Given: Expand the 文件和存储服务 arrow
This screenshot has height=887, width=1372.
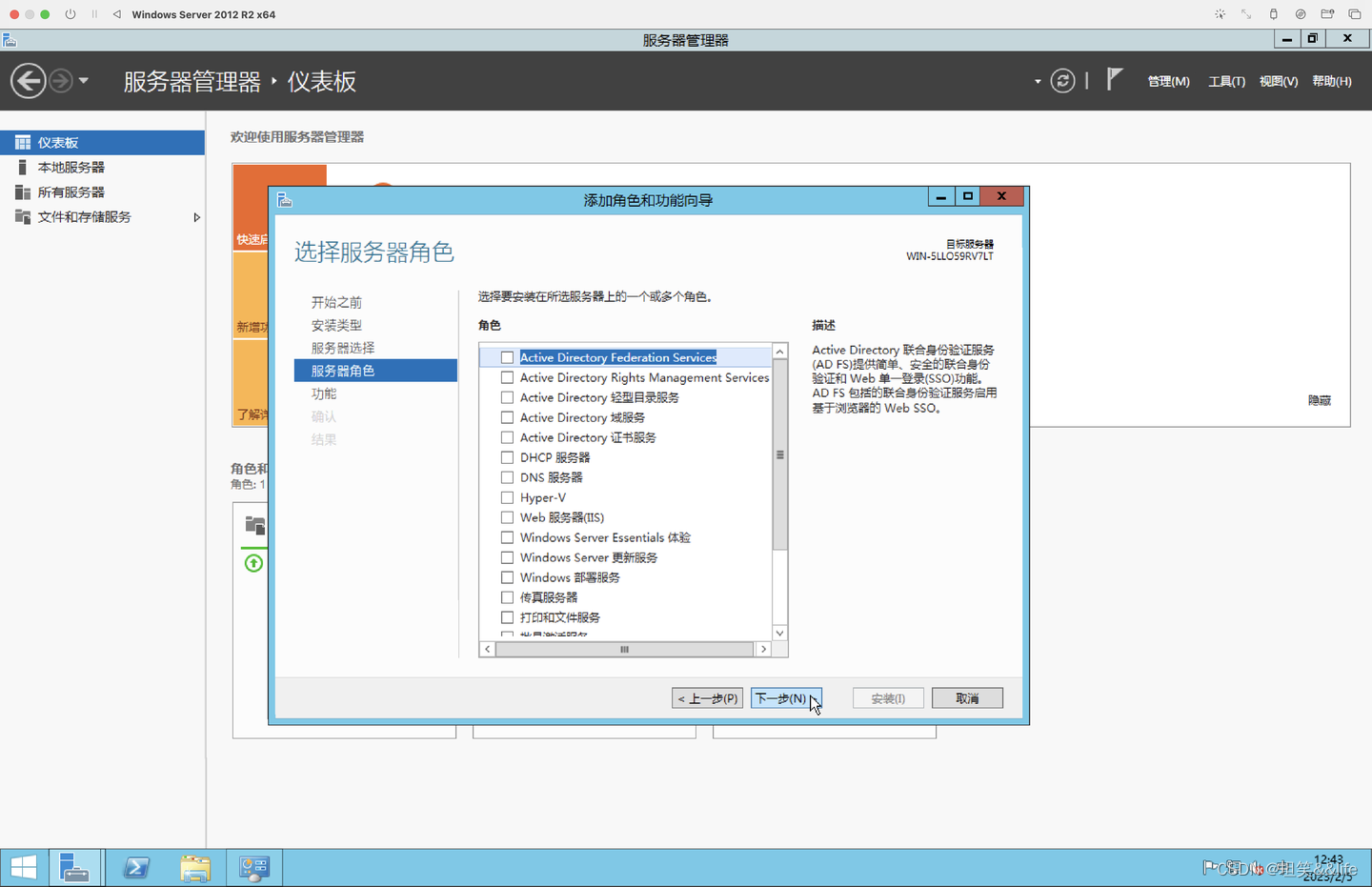Looking at the screenshot, I should (196, 217).
